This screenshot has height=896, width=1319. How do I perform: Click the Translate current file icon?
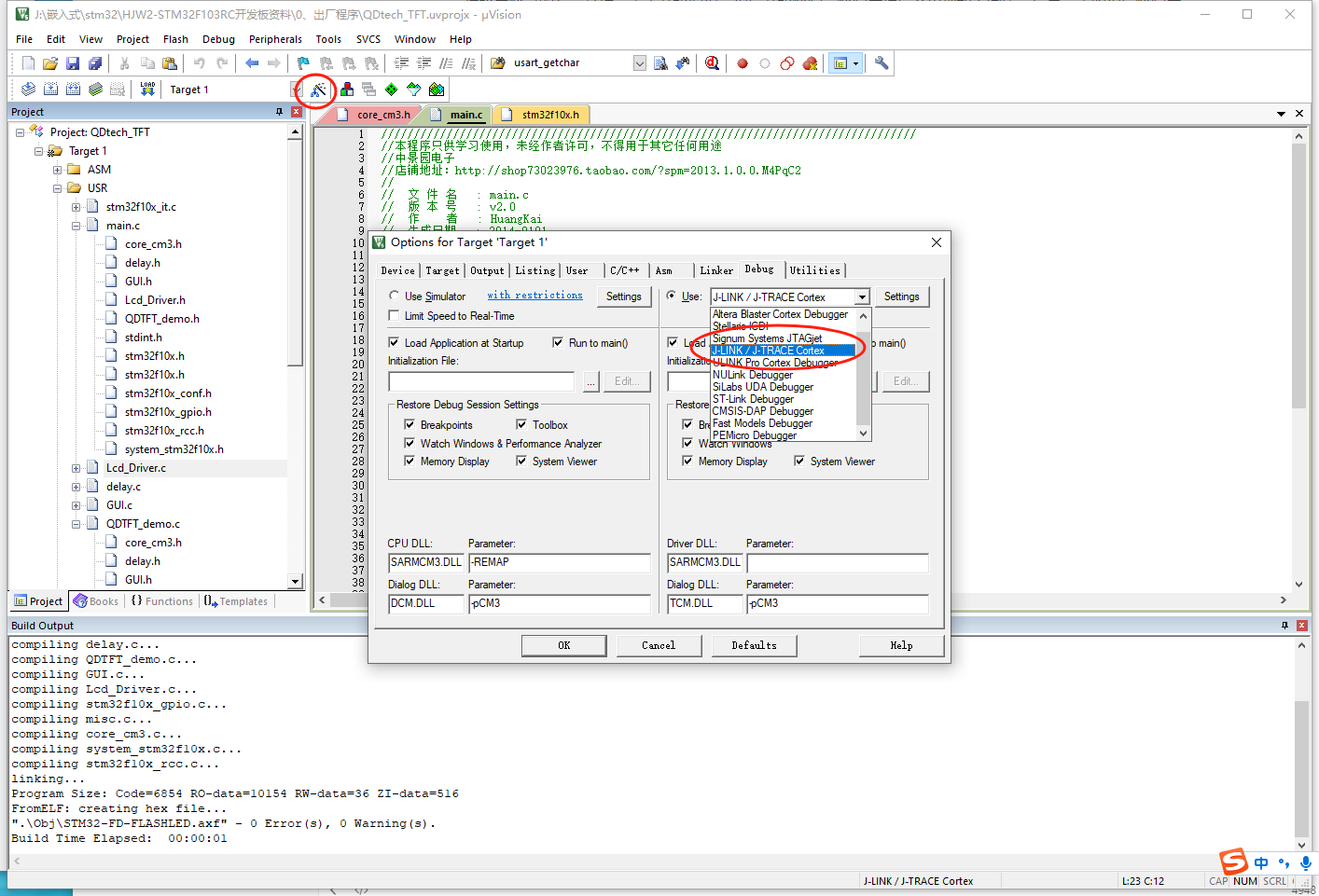28,90
